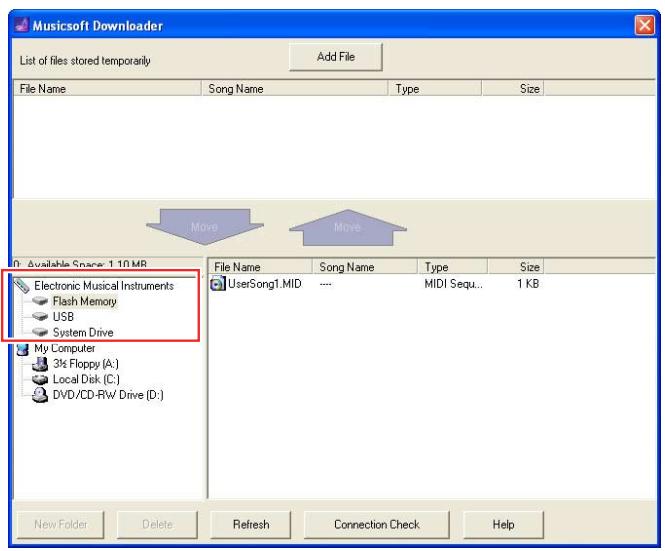The height and width of the screenshot is (551, 665).
Task: Click the Musicsoft Downloader title bar icon
Action: 22,25
